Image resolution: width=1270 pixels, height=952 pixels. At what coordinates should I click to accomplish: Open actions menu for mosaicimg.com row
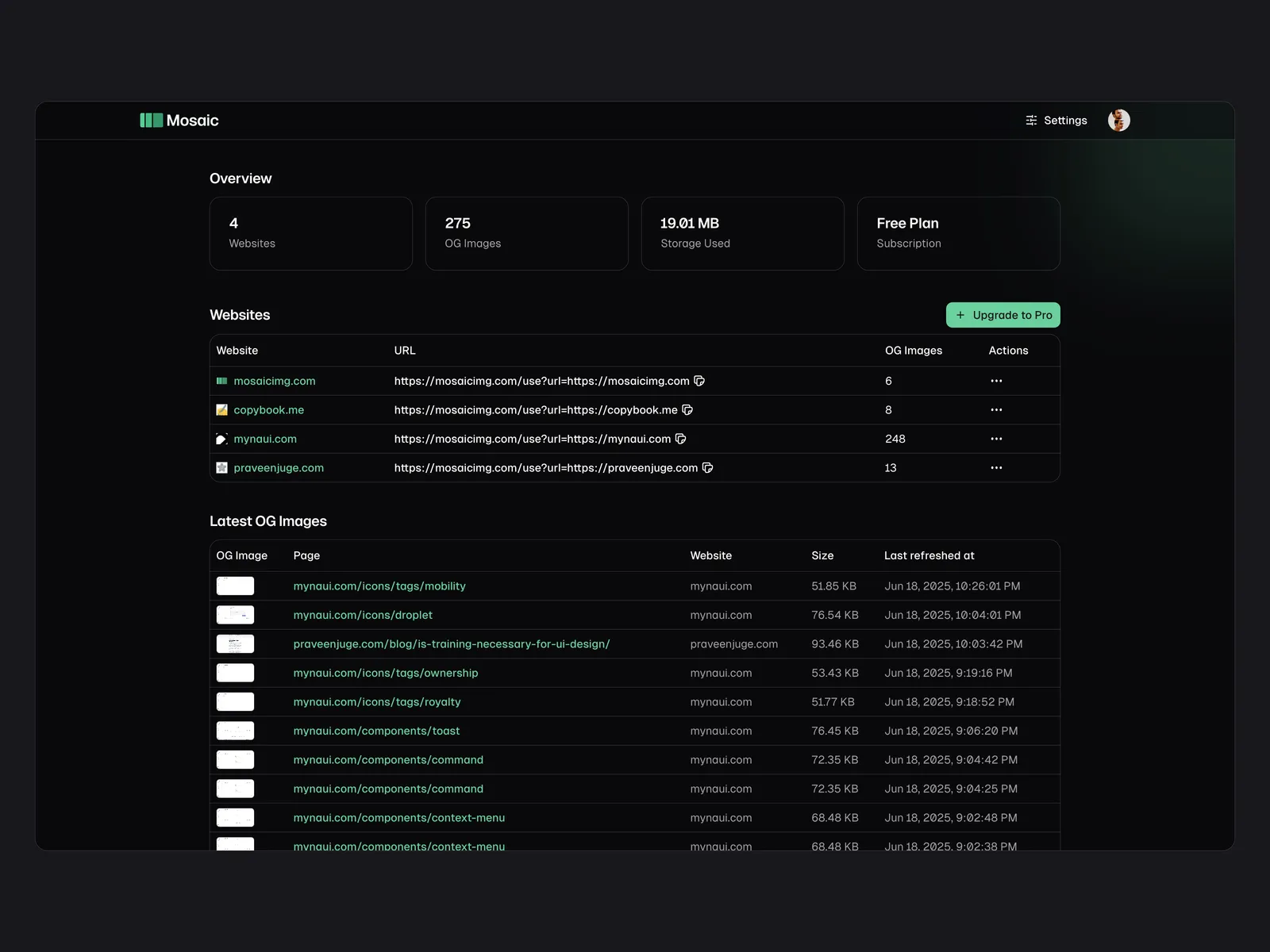996,381
